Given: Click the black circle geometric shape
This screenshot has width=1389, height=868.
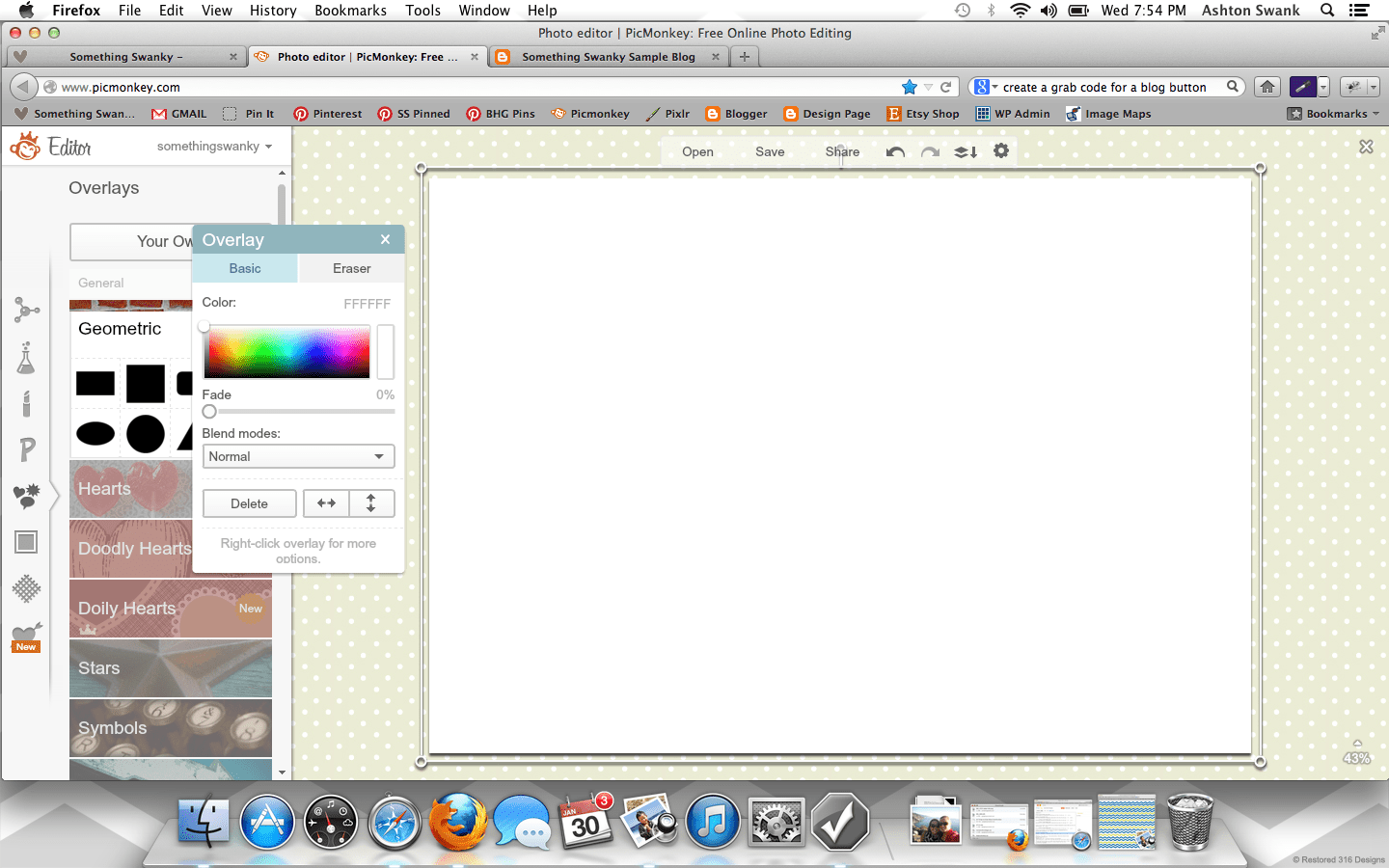Looking at the screenshot, I should (146, 434).
